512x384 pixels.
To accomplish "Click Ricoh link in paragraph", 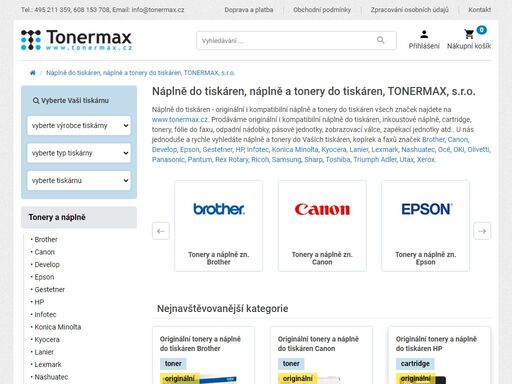I will (x=260, y=159).
